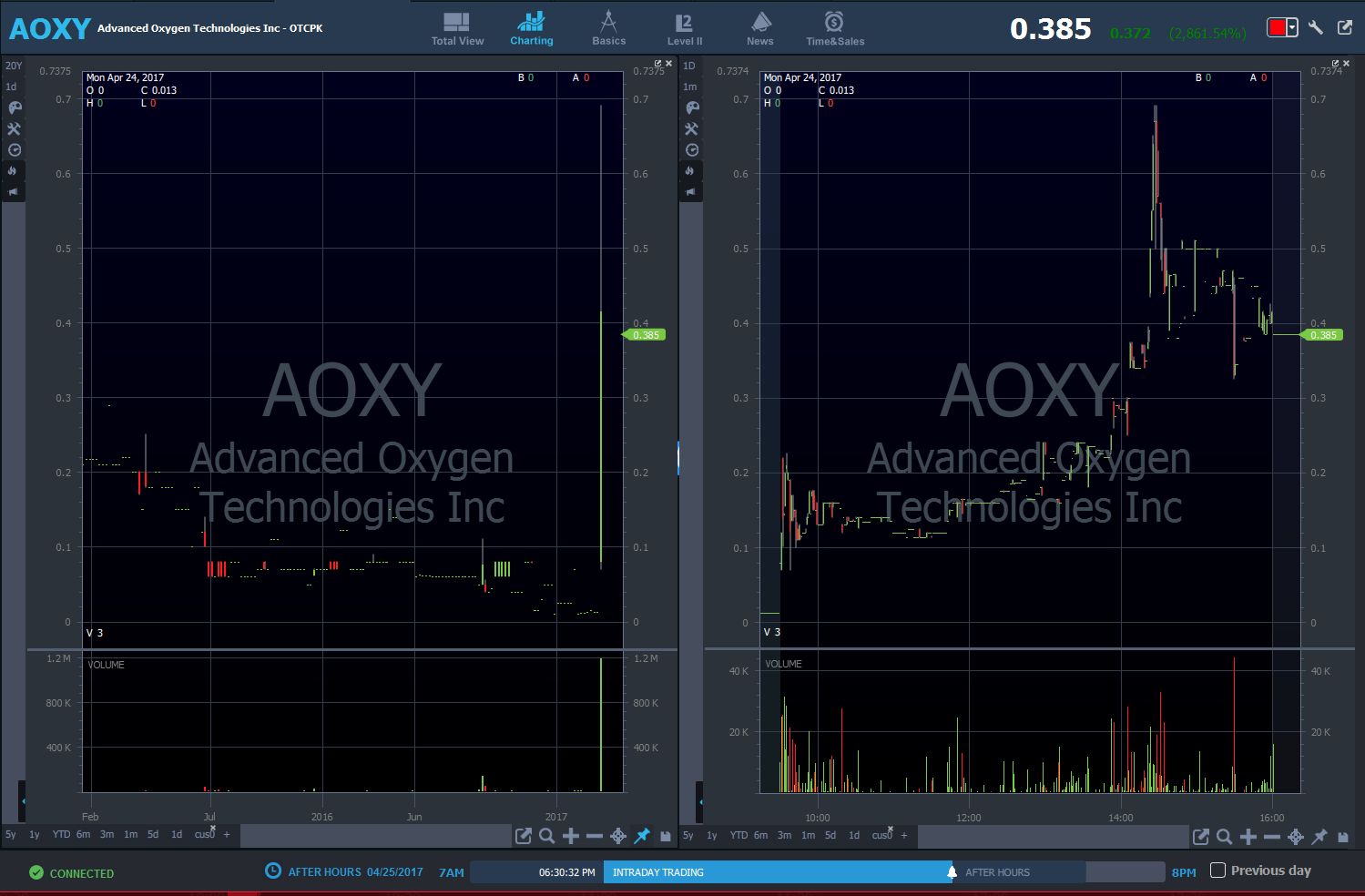Viewport: 1365px width, 896px height.
Task: Click the AOXY ticker symbol in header
Action: click(x=50, y=29)
